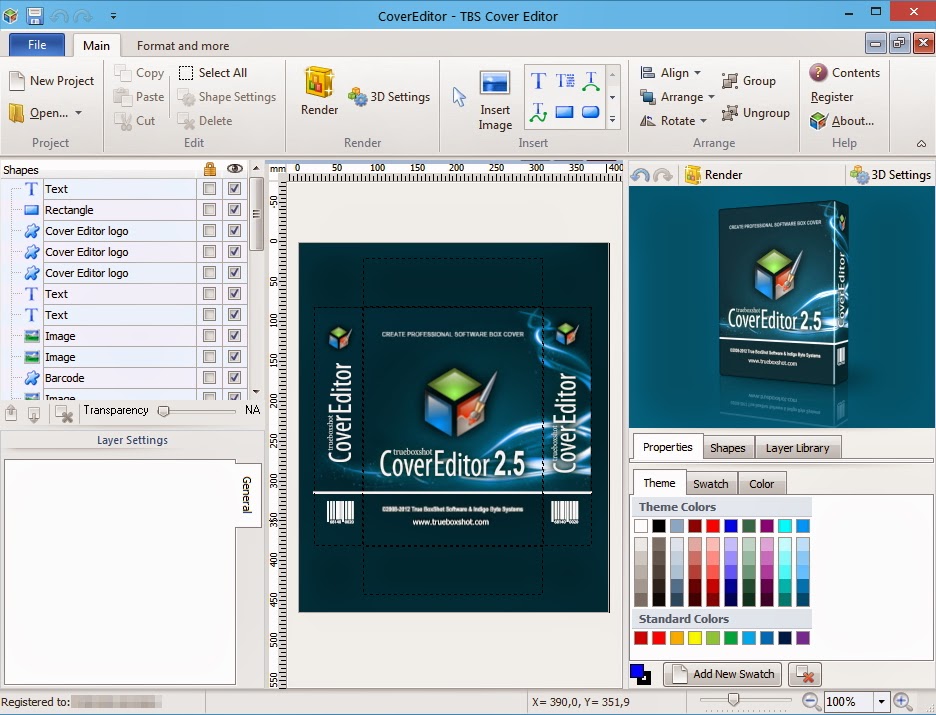
Task: Collapse the ribbon with the chevron
Action: pyautogui.click(x=922, y=144)
